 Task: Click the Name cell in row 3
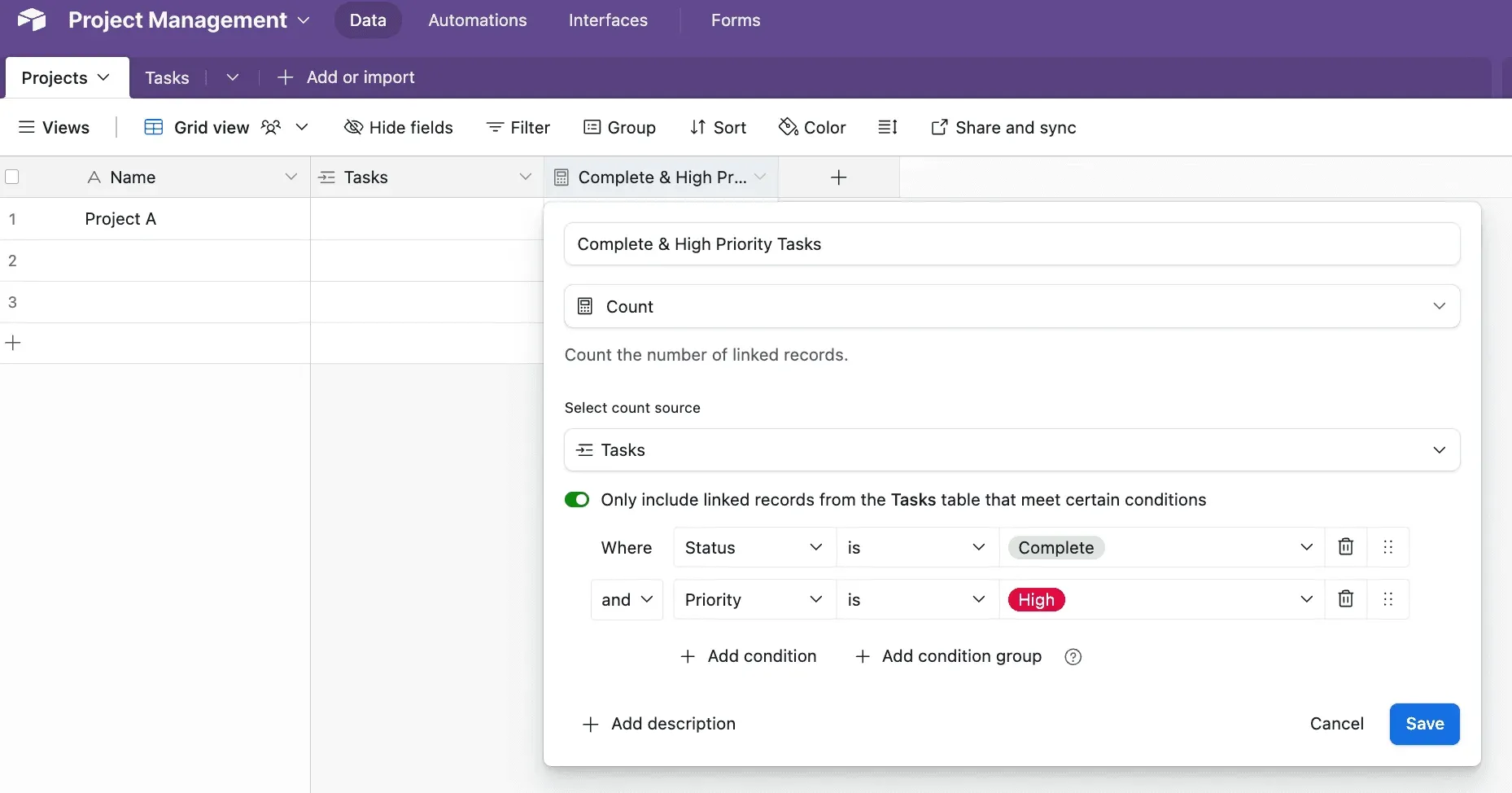coord(155,302)
